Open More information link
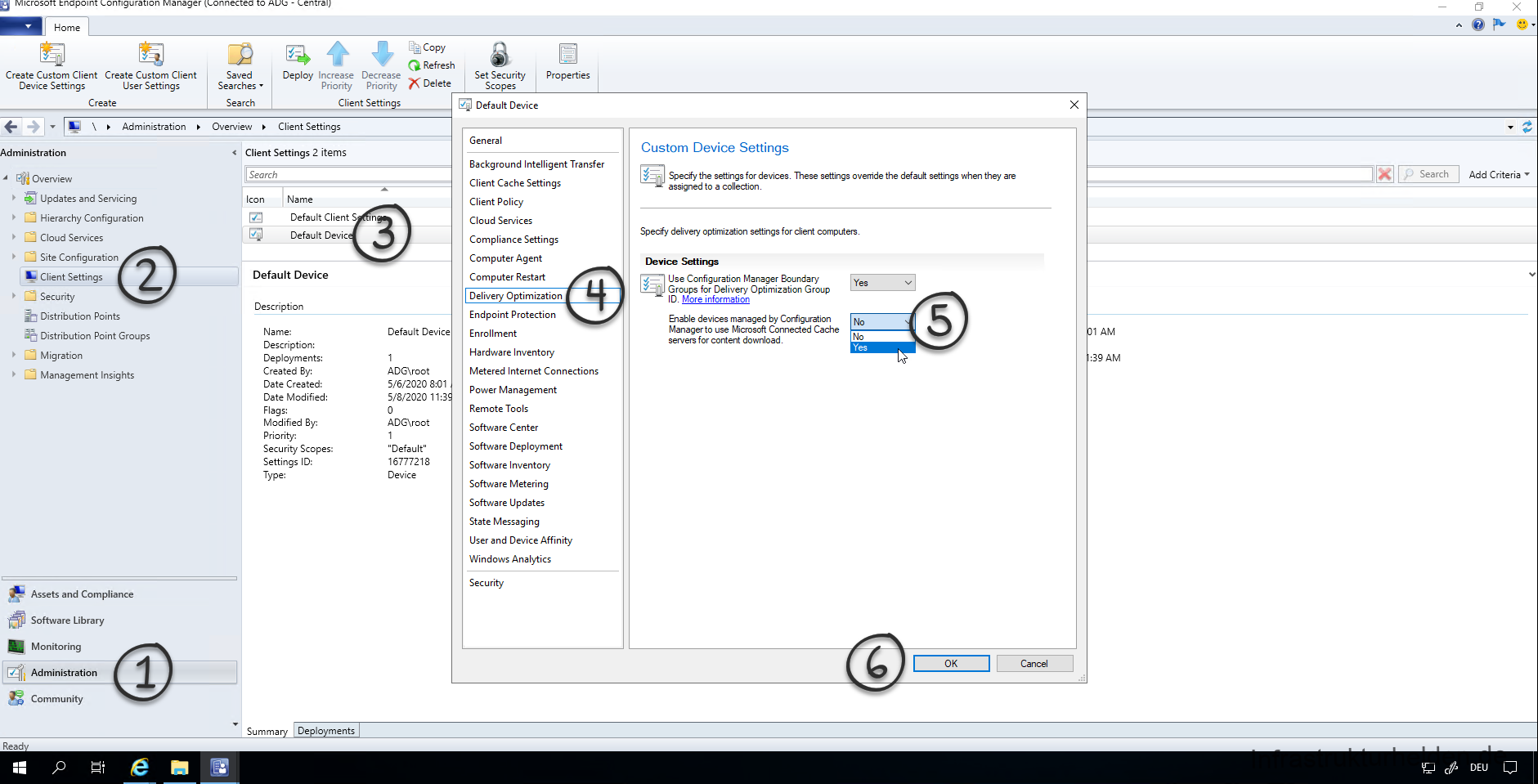 coord(715,299)
